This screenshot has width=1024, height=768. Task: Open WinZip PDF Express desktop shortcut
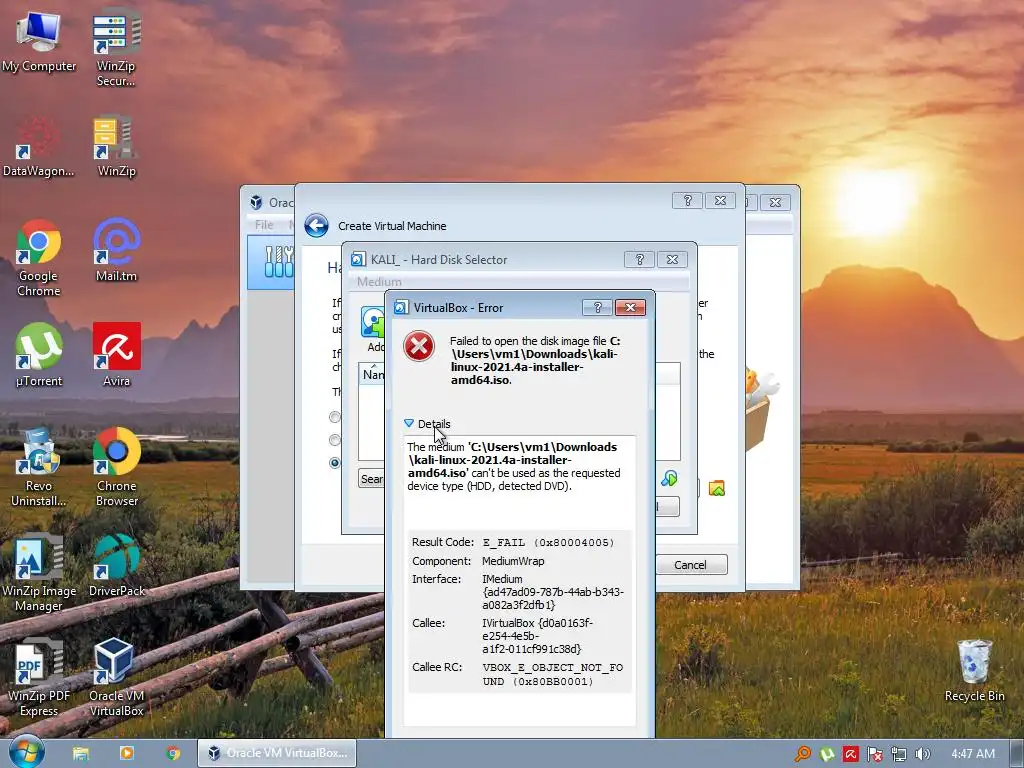coord(39,679)
